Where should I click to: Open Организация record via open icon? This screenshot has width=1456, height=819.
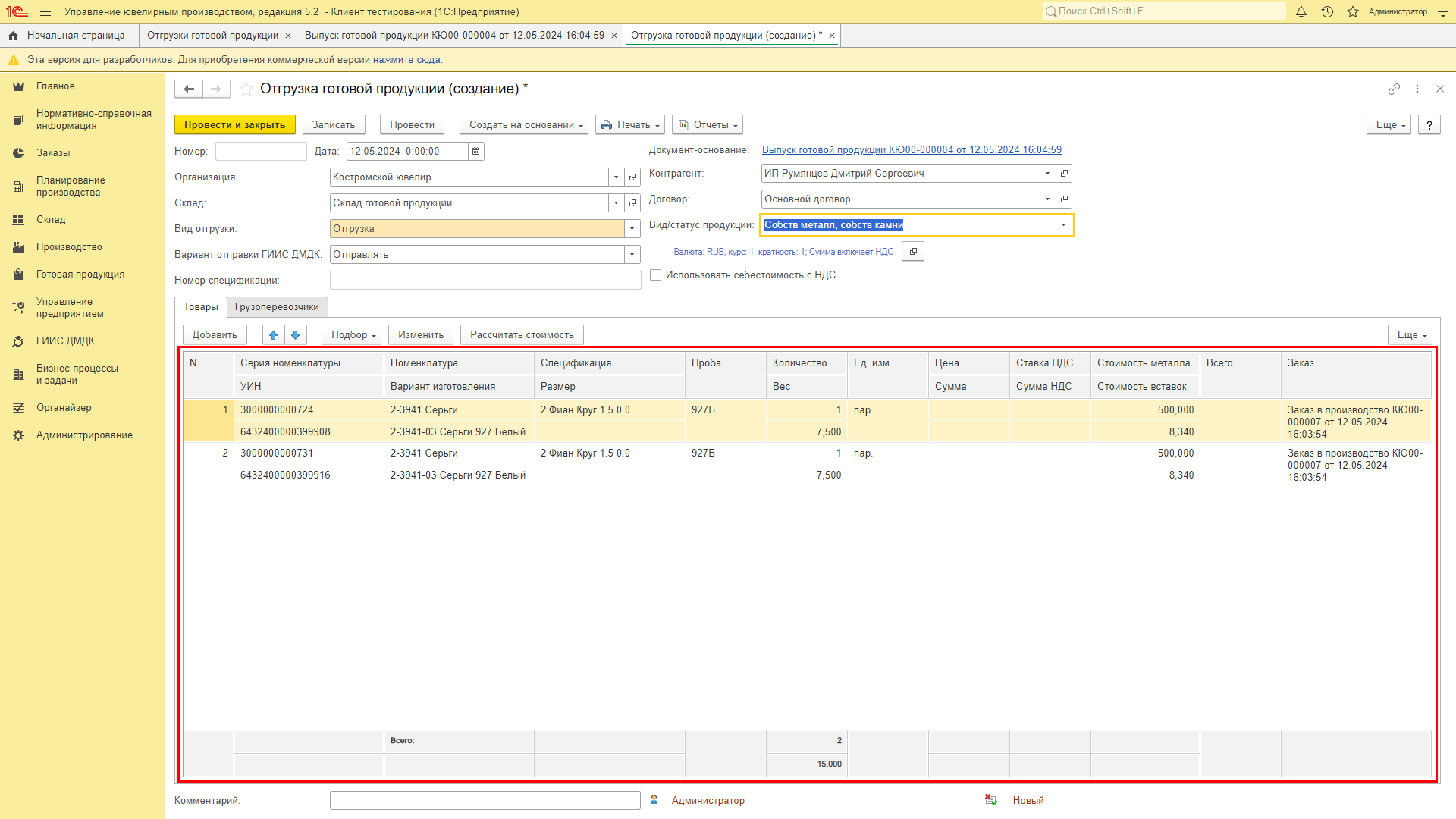tap(632, 177)
